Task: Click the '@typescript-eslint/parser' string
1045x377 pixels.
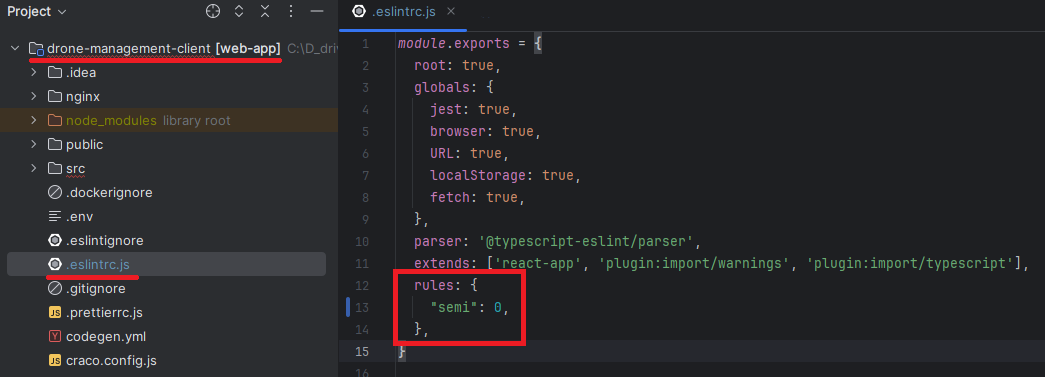Action: tap(586, 241)
